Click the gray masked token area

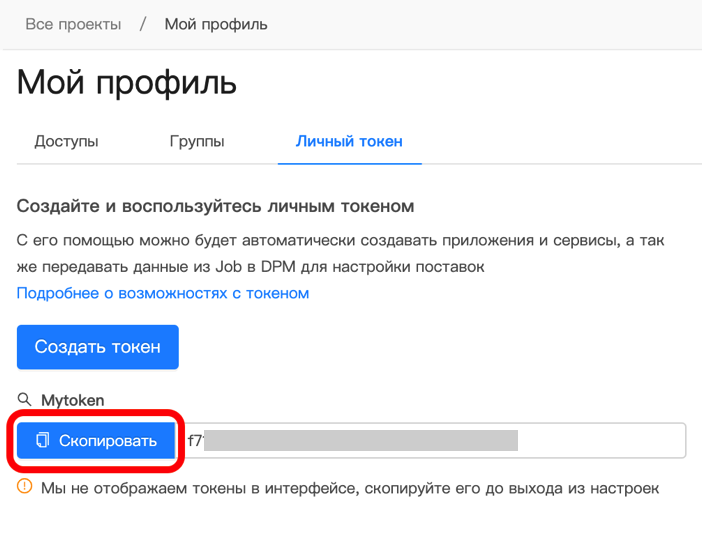(x=360, y=441)
